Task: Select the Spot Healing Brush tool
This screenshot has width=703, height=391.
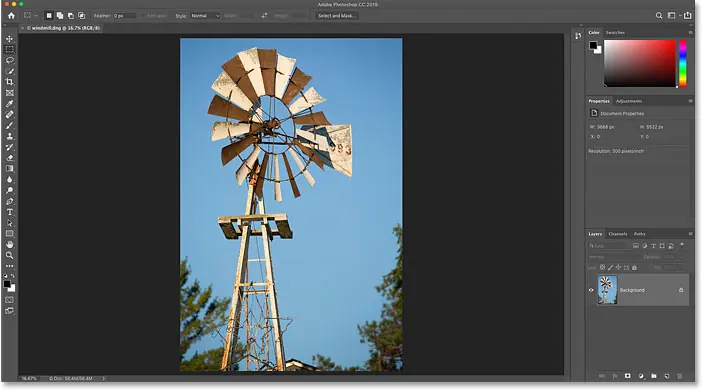Action: pyautogui.click(x=9, y=114)
